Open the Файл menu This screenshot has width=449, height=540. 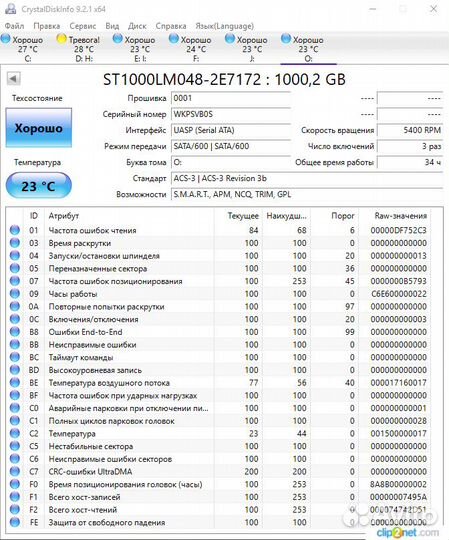tap(14, 26)
